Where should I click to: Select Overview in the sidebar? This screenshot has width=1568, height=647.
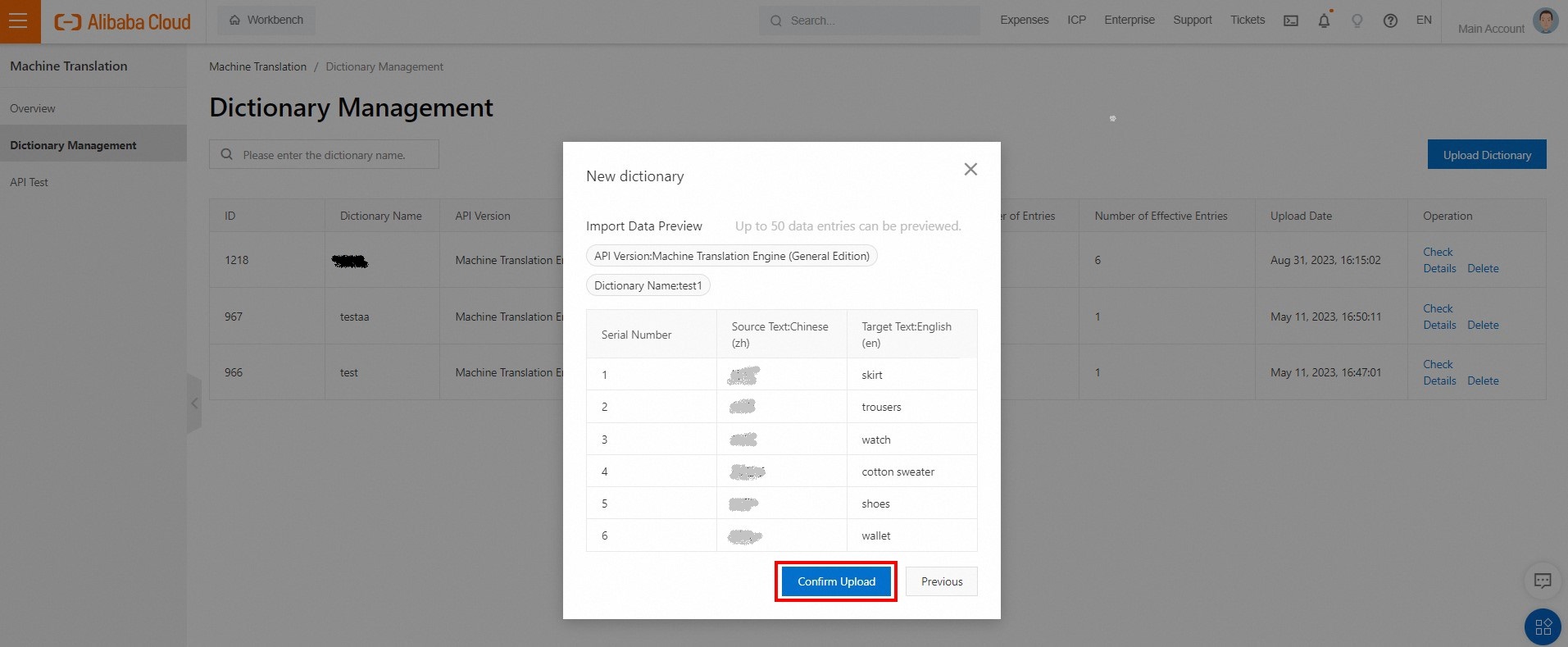33,108
